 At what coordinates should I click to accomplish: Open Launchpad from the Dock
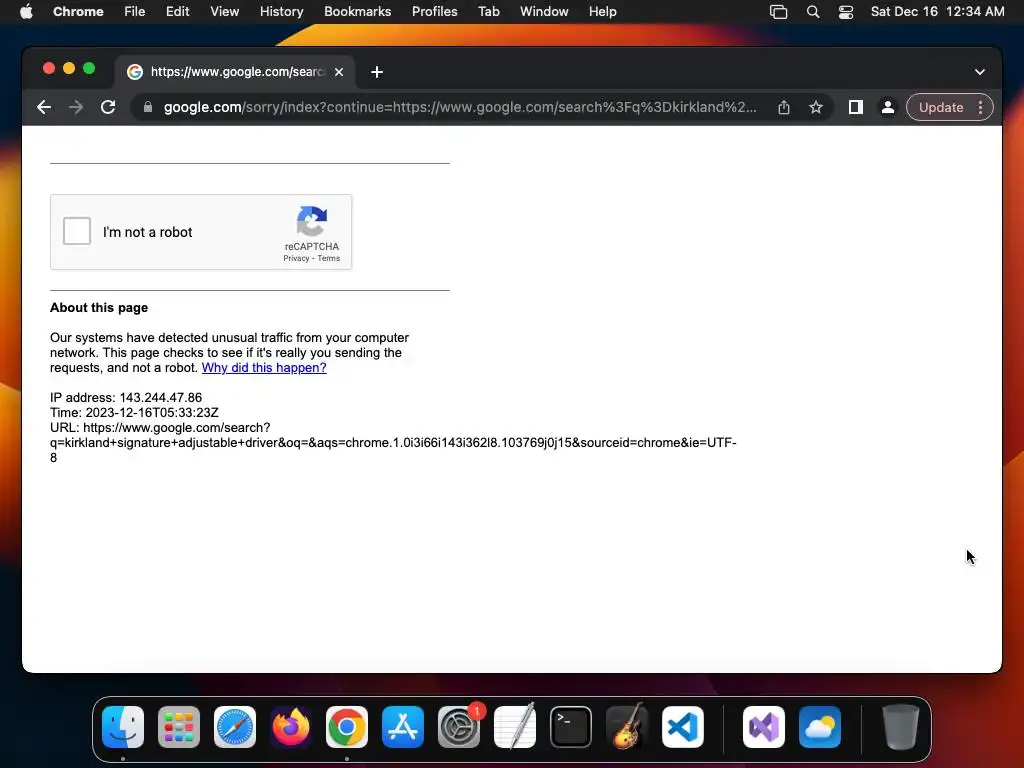click(179, 727)
